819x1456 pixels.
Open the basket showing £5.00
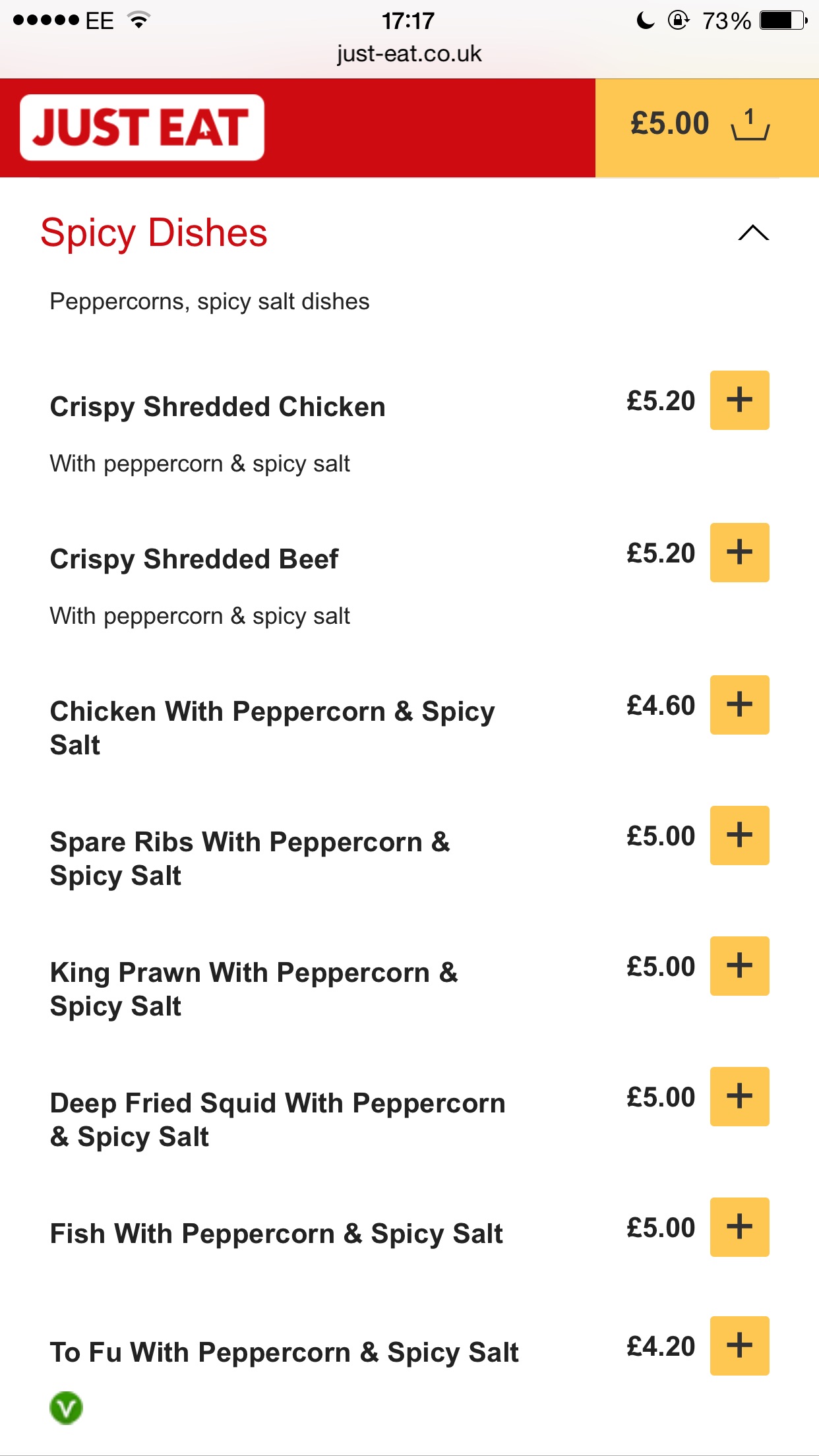pyautogui.click(x=707, y=128)
